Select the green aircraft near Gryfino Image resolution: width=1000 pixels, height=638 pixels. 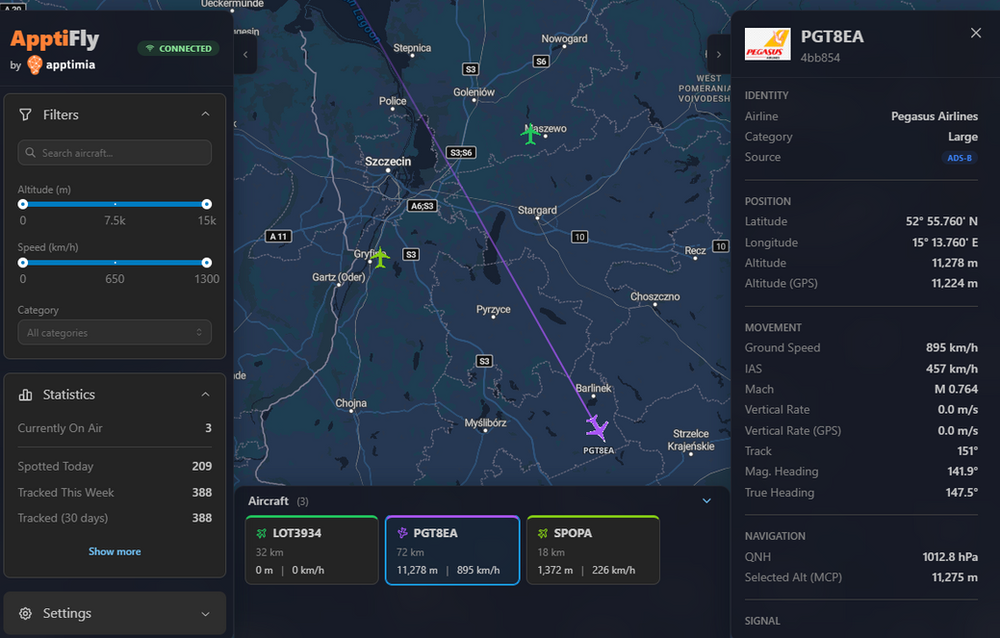click(x=381, y=258)
